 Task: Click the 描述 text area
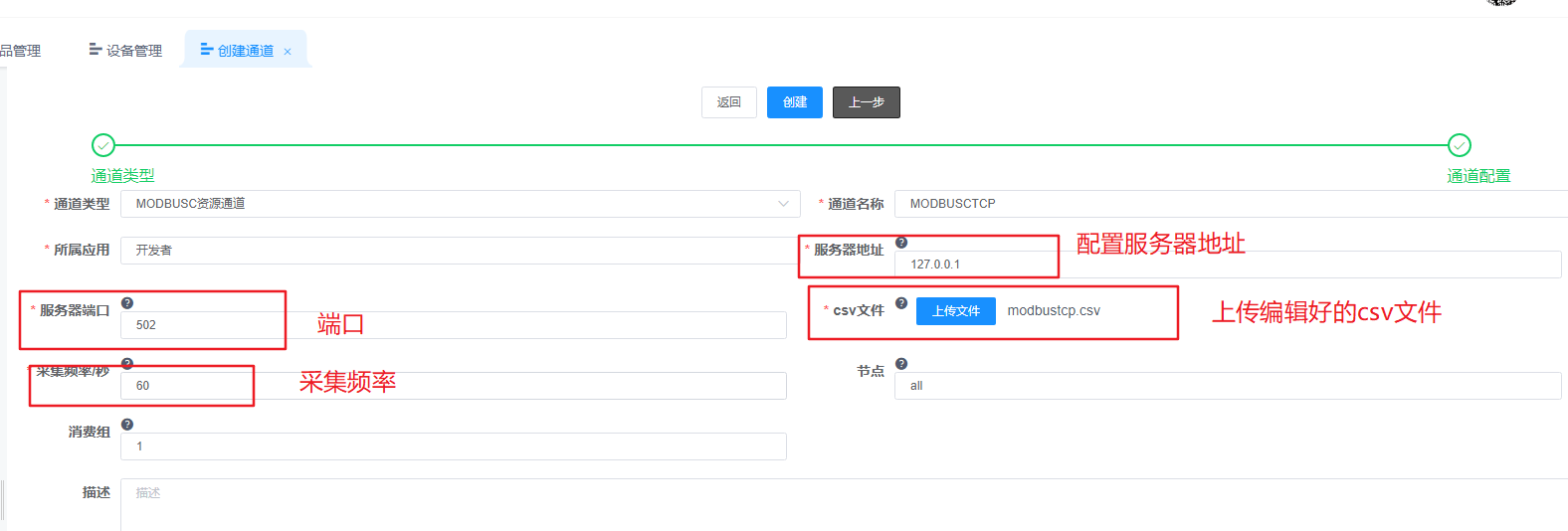coord(844,505)
